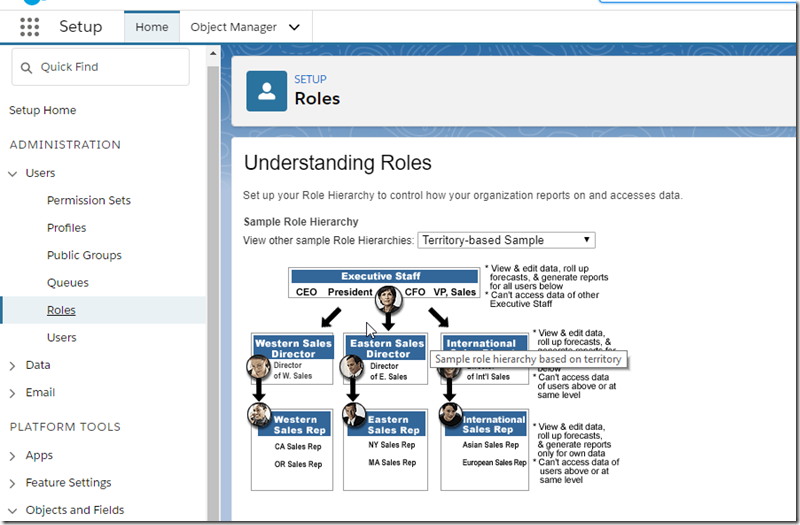This screenshot has width=800, height=525.
Task: Click the sidebar vertical scrollbar track
Action: click(213, 291)
